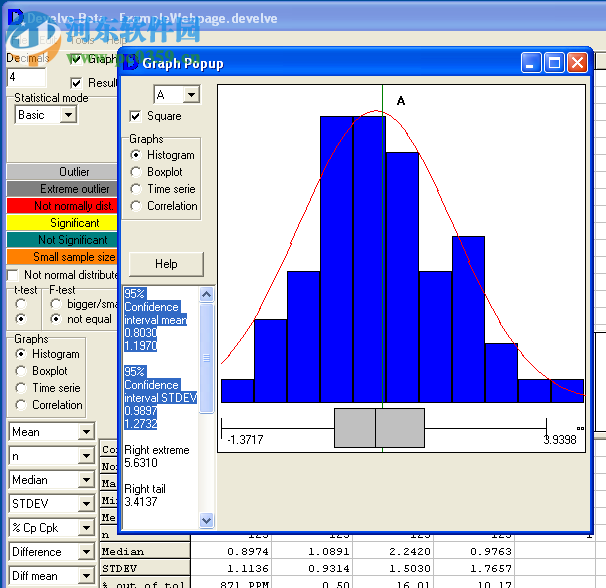Select Correlation radio in main window
606x588 pixels.
pyautogui.click(x=20, y=405)
